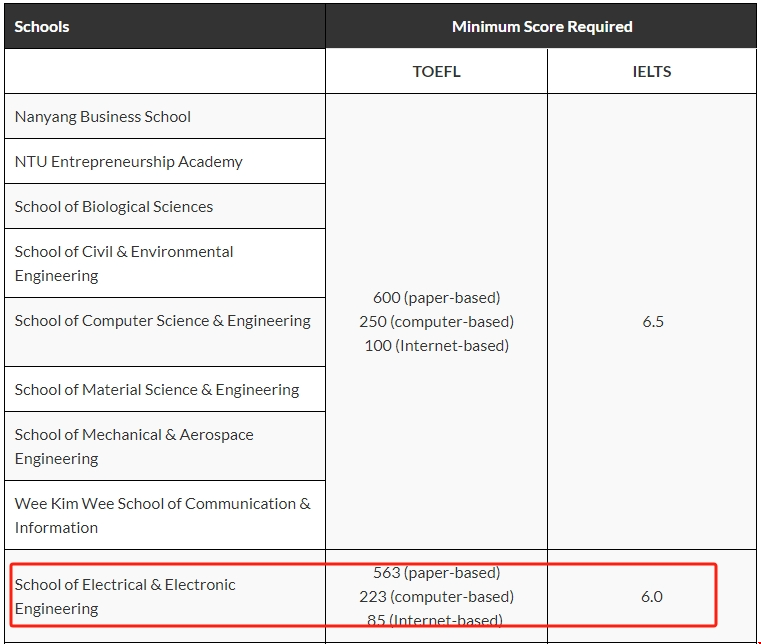The image size is (761, 644).
Task: Click the Nanyang Business School row
Action: coord(103,117)
